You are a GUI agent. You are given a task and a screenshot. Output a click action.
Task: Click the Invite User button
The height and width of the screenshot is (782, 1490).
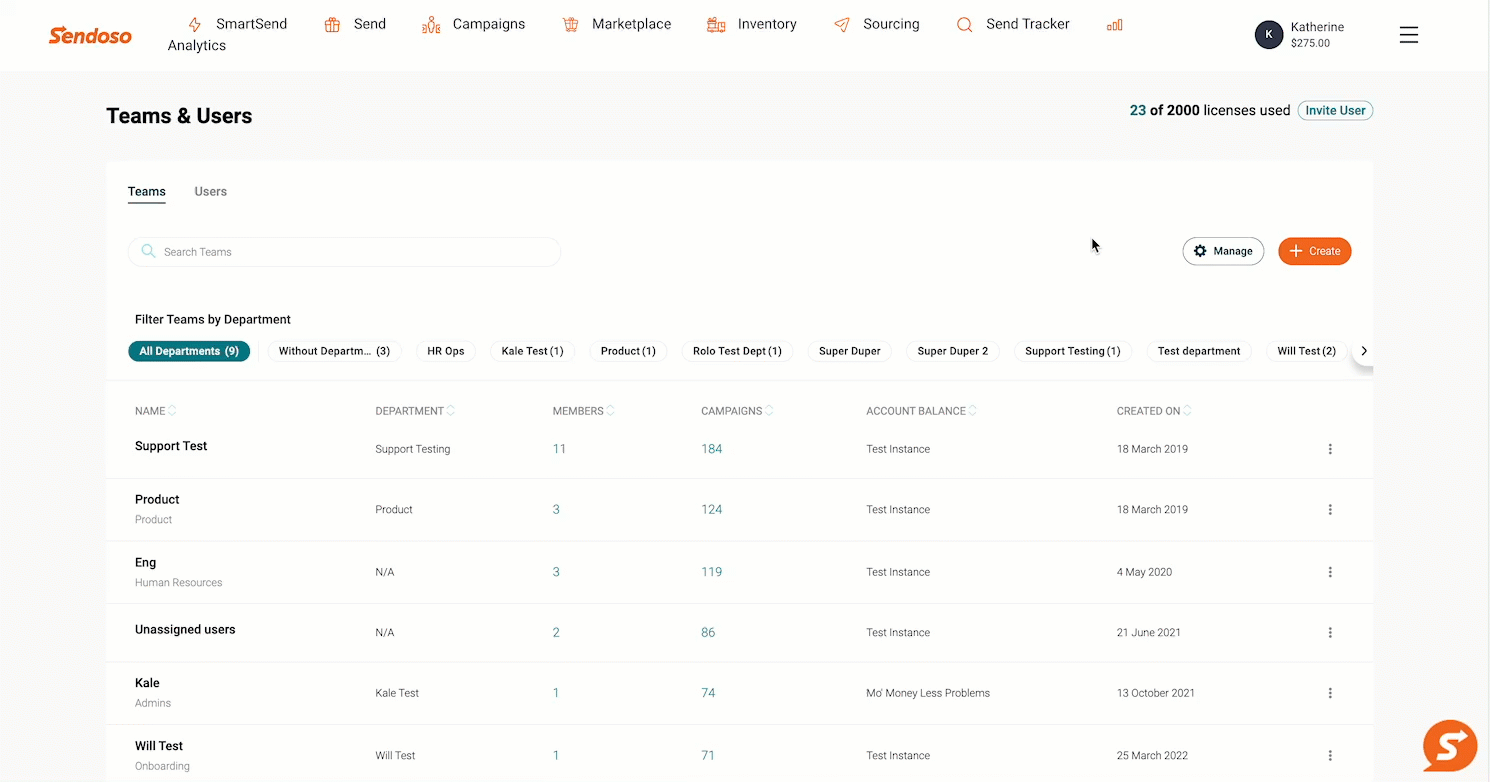pos(1335,111)
